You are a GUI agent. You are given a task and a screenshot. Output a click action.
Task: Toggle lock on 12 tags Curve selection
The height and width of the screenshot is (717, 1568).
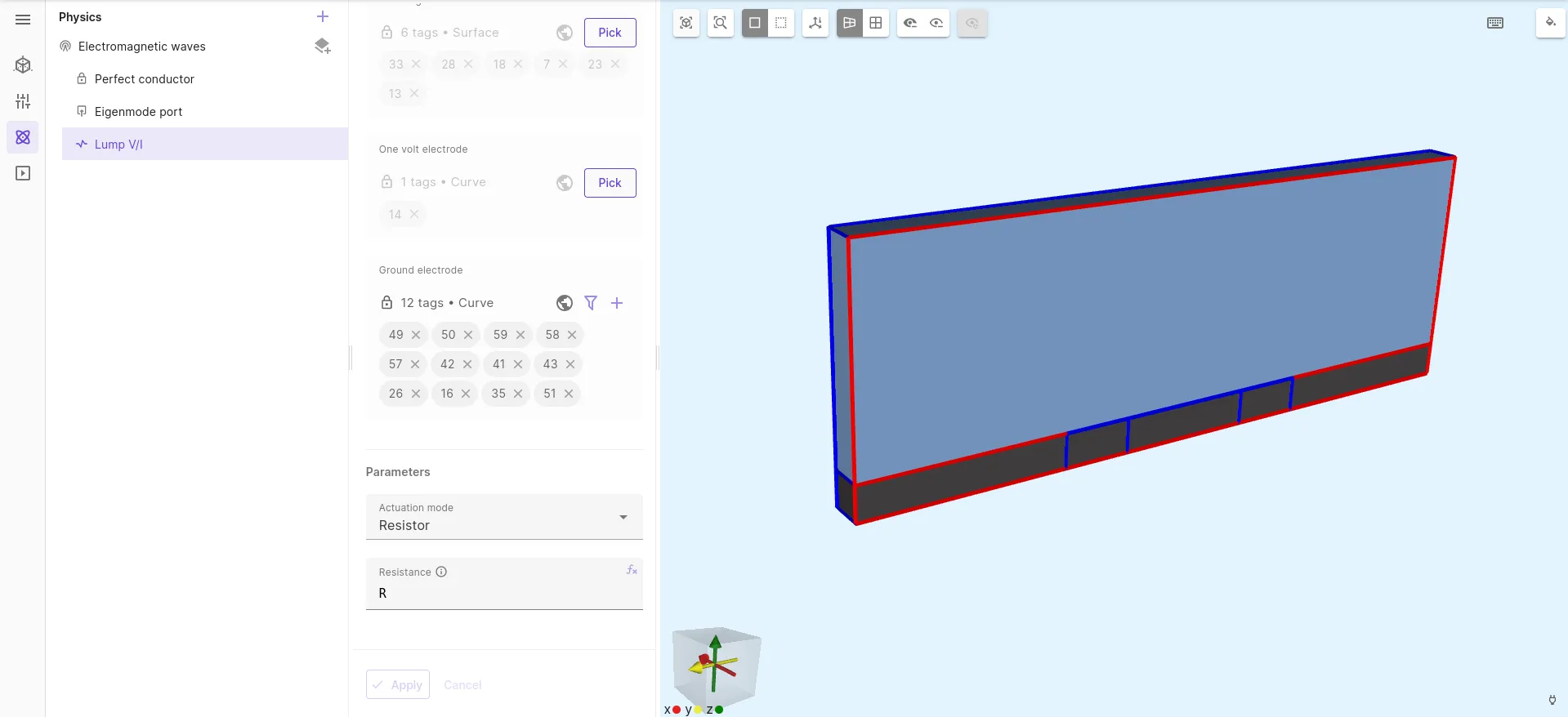pos(387,302)
